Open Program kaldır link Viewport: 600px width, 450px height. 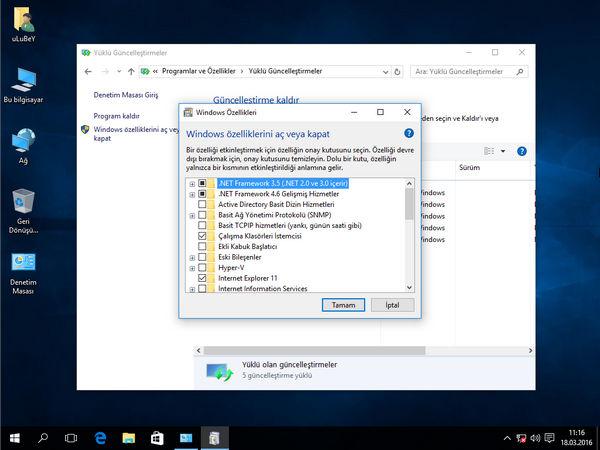tap(117, 116)
